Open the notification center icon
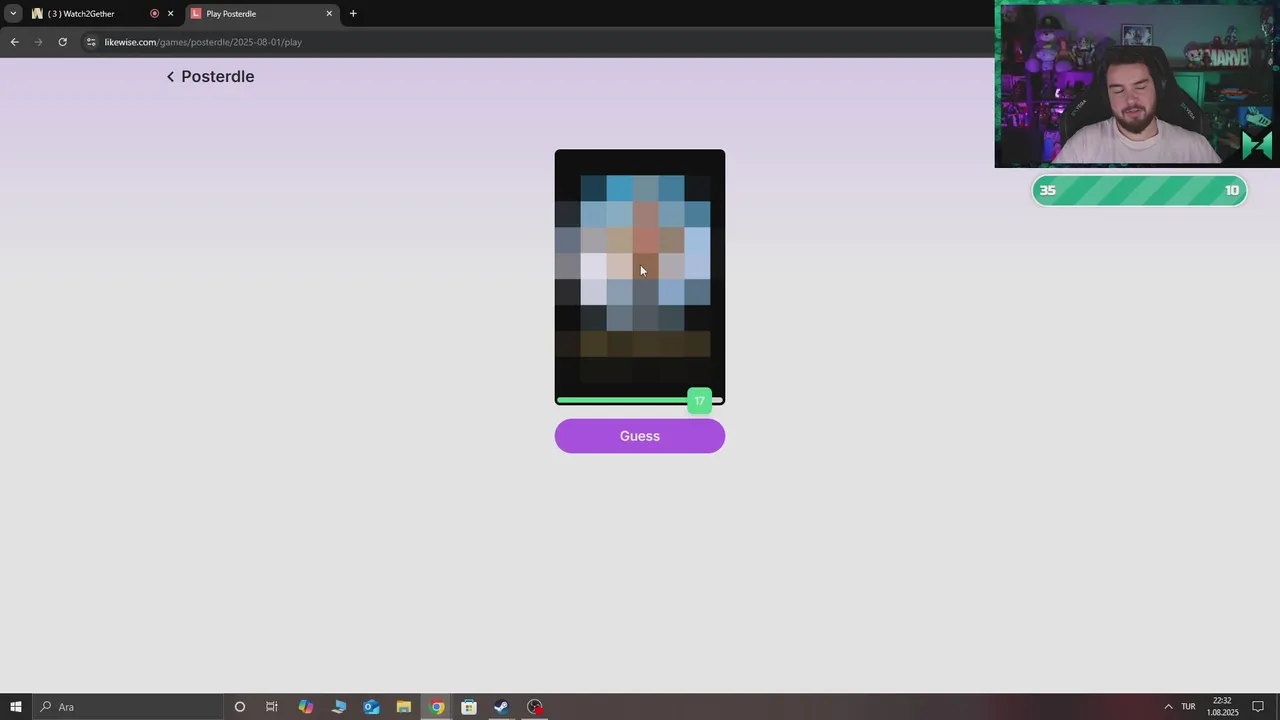Viewport: 1280px width, 720px height. tap(1258, 707)
